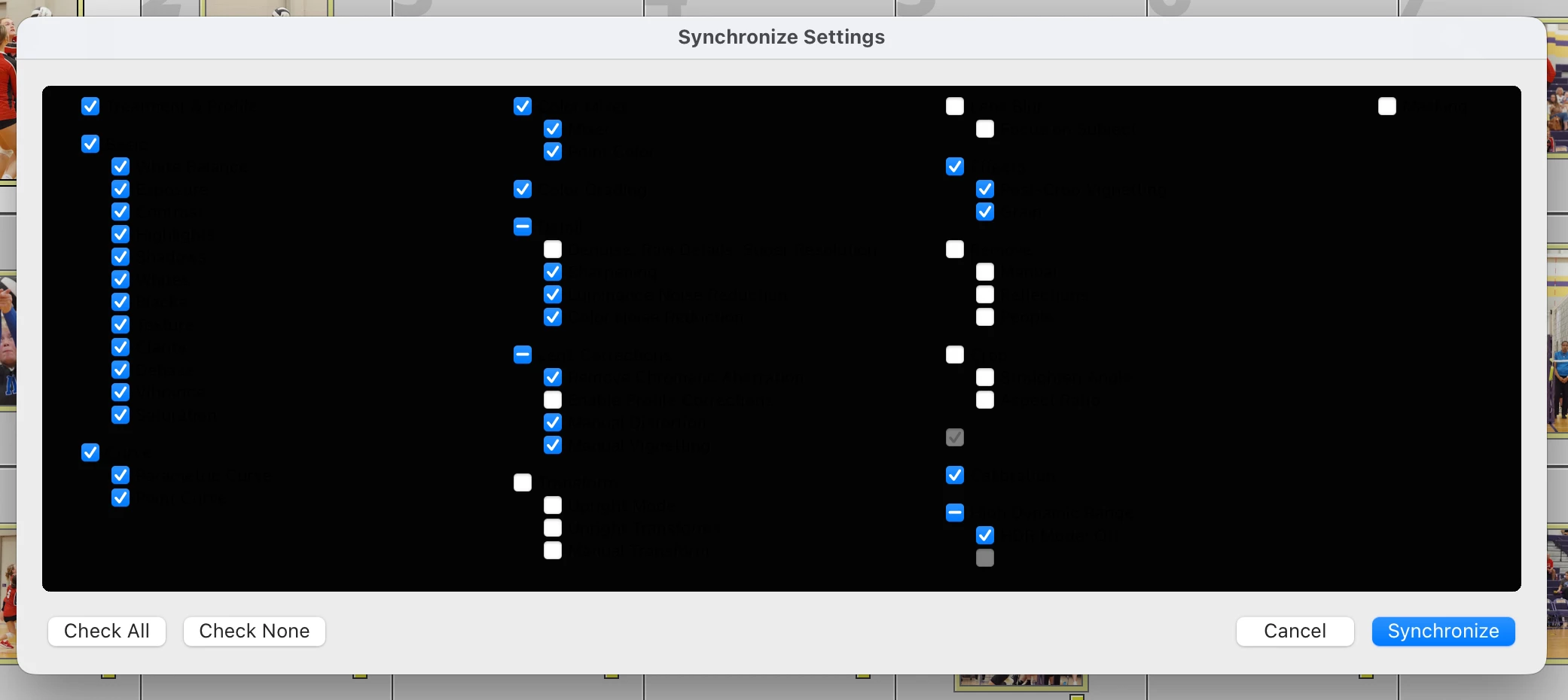Viewport: 1568px width, 700px height.
Task: Check the Straighten Angle checkbox
Action: coord(985,377)
